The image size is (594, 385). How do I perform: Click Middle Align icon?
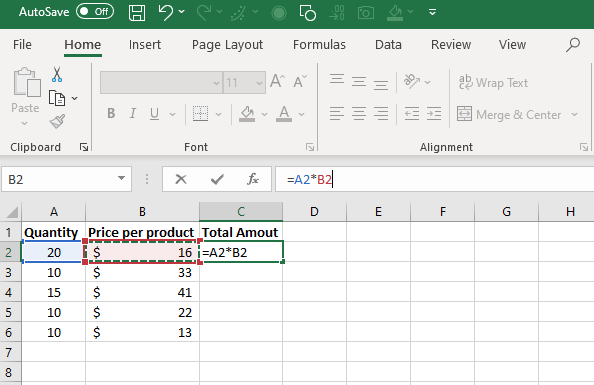point(359,81)
